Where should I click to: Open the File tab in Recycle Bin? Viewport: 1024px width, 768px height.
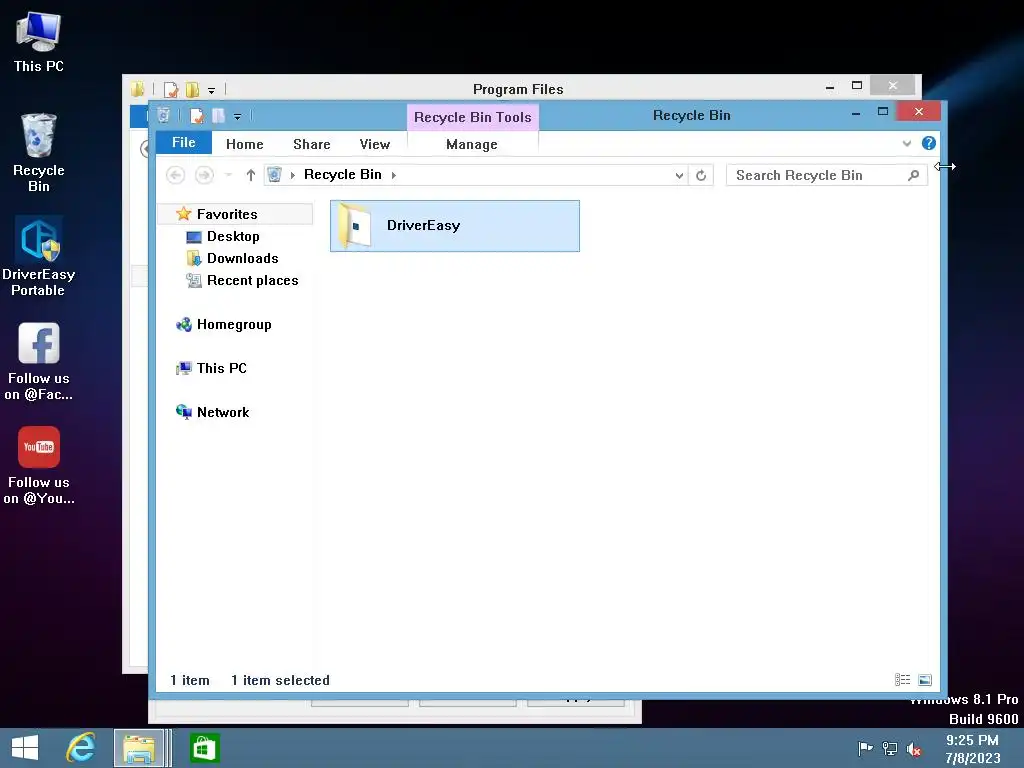click(x=184, y=142)
